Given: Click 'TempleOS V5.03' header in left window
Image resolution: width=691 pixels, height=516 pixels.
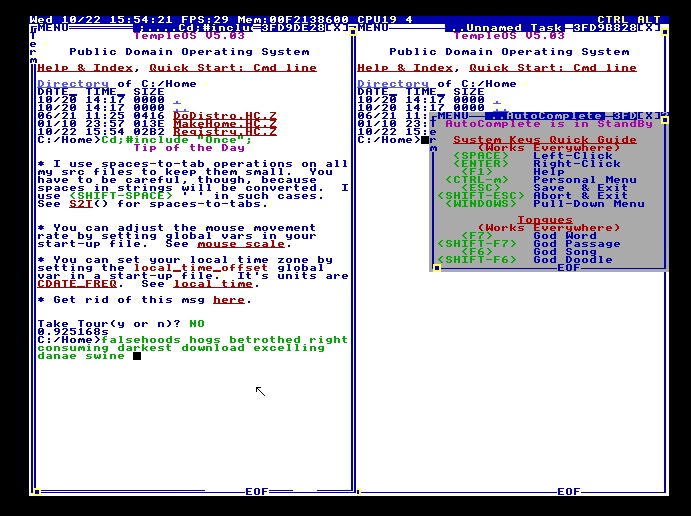Looking at the screenshot, I should click(x=189, y=36).
